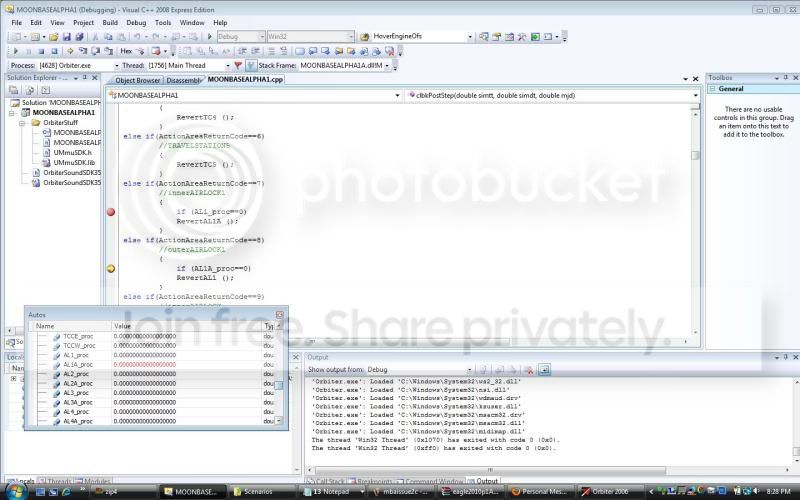
Task: Click the code editor vertical scrollbar thumb
Action: [x=695, y=155]
